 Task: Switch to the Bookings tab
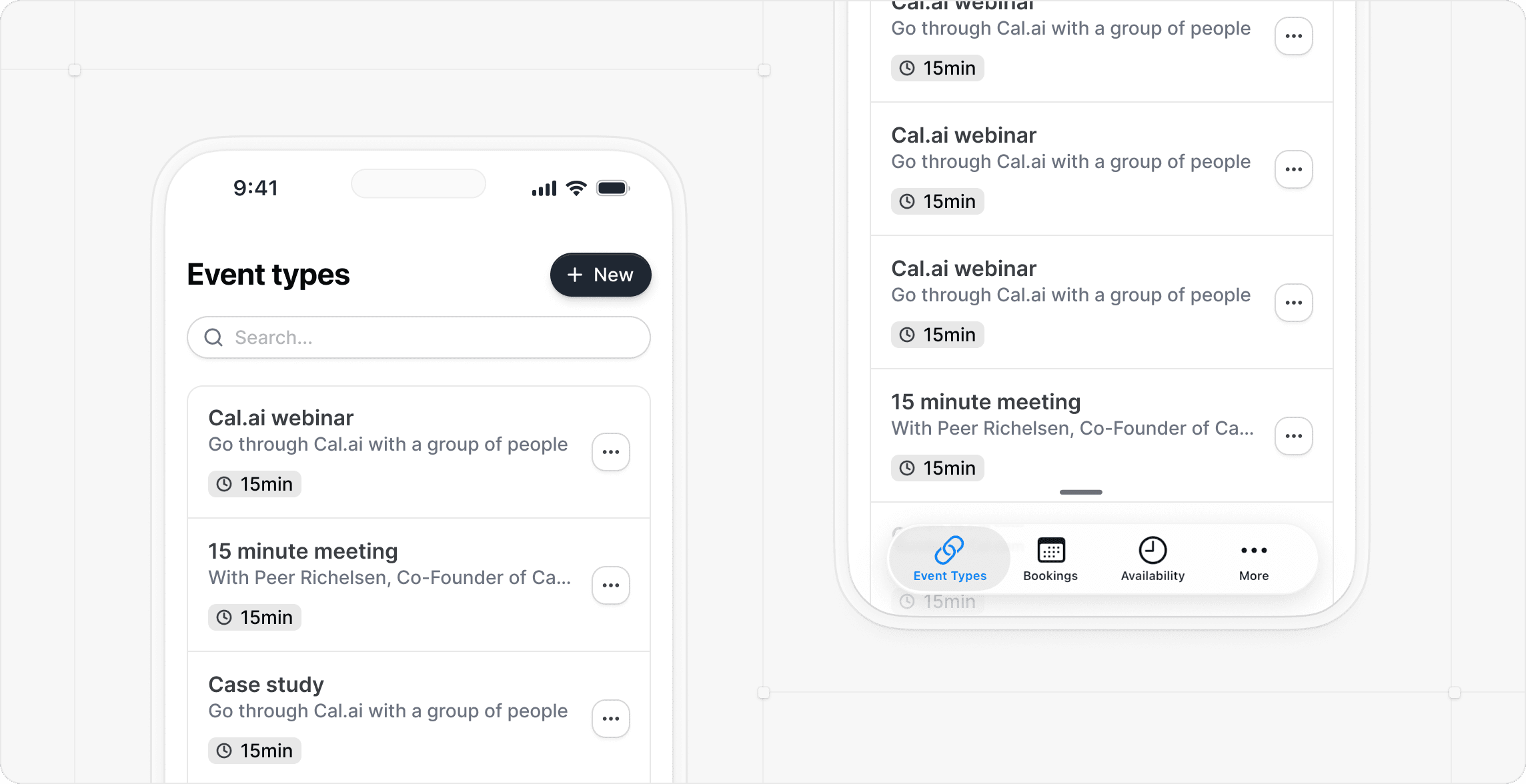point(1050,559)
